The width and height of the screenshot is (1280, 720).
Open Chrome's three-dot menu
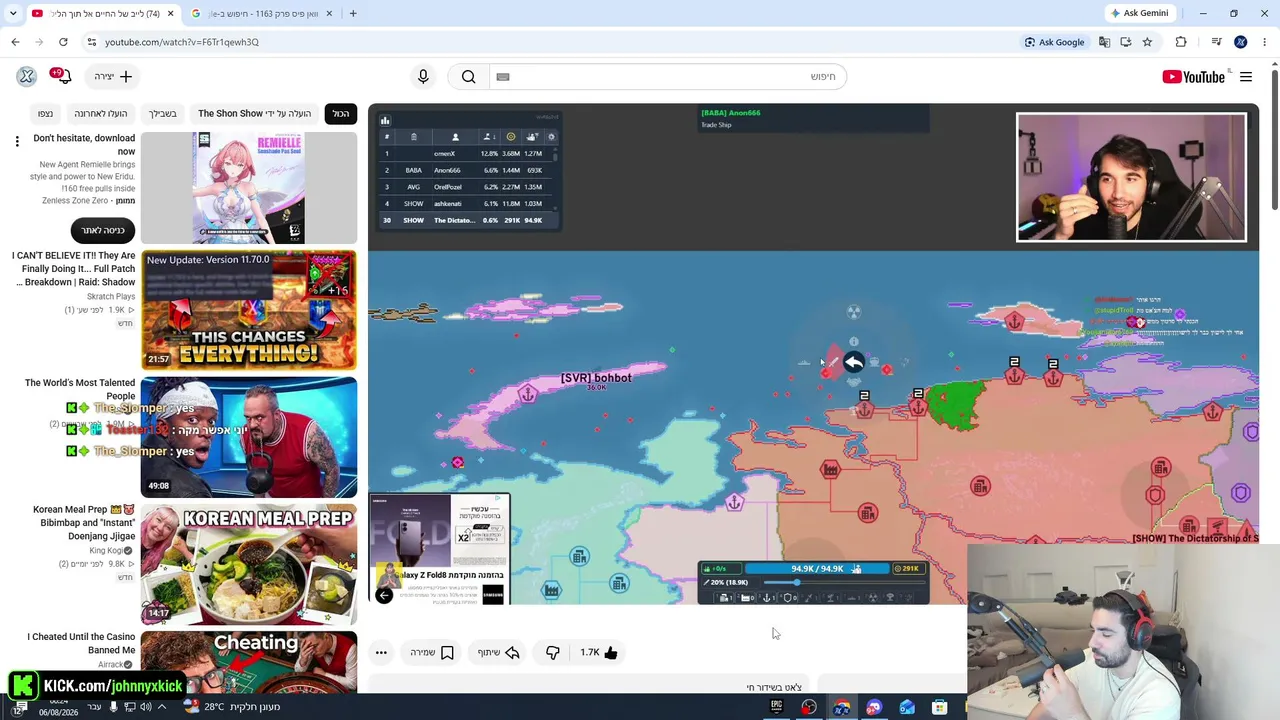1265,42
